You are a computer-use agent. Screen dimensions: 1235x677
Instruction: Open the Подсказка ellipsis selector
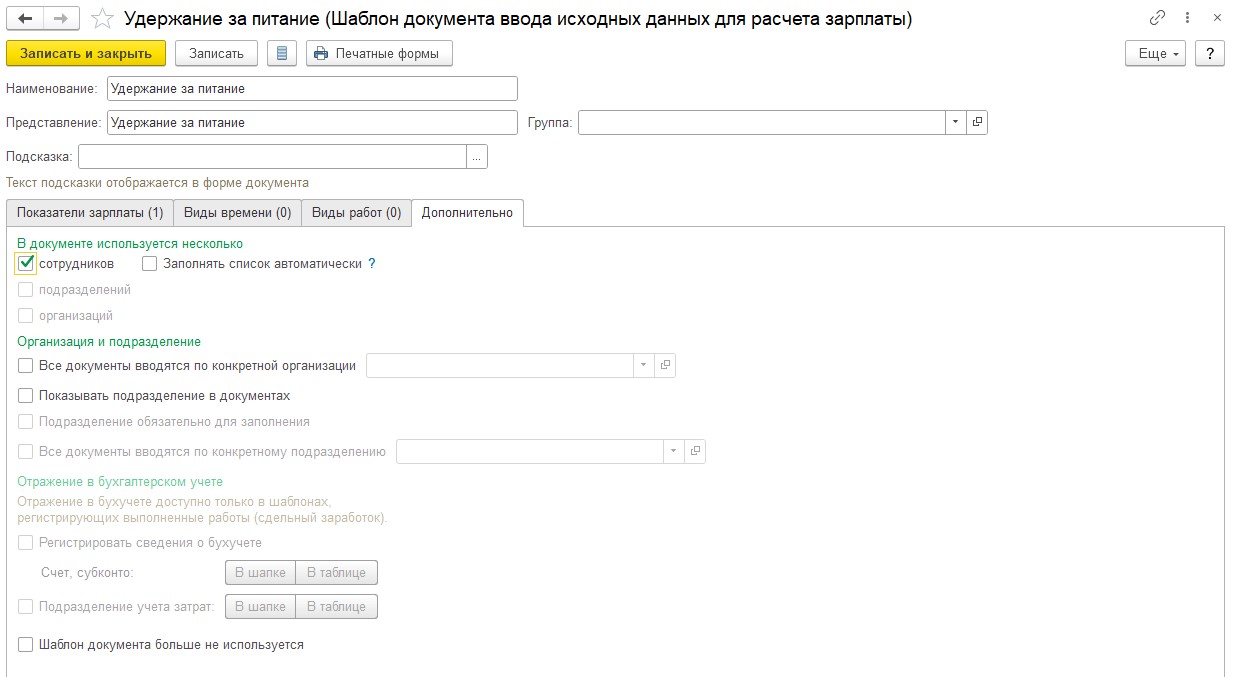pyautogui.click(x=477, y=157)
